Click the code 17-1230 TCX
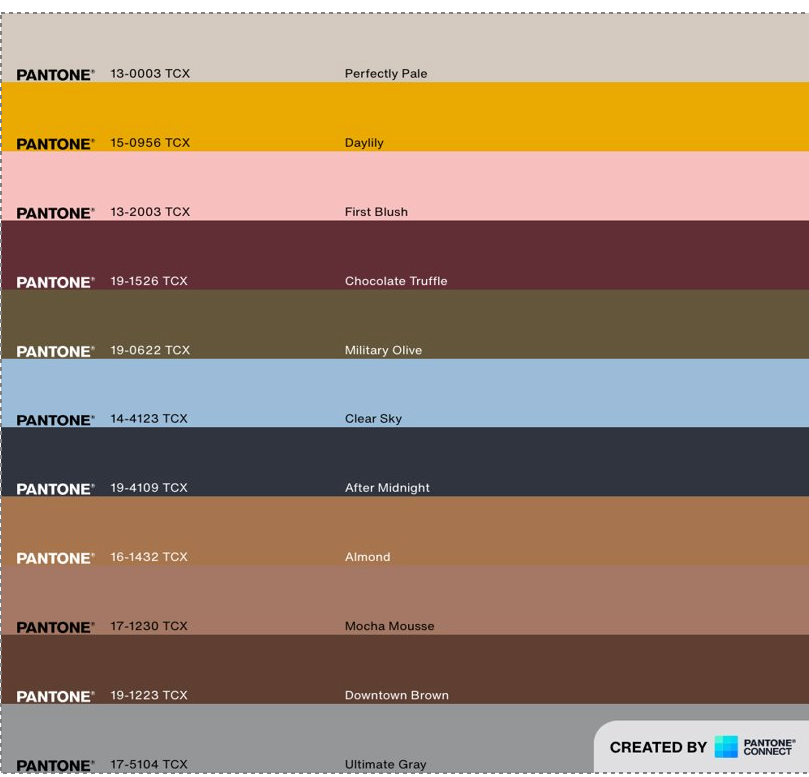 pyautogui.click(x=149, y=626)
